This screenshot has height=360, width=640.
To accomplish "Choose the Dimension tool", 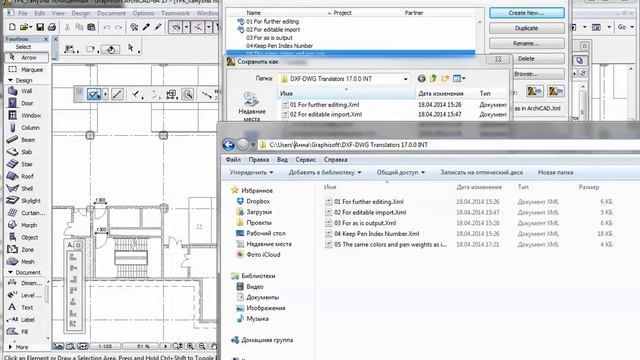I will pos(26,283).
